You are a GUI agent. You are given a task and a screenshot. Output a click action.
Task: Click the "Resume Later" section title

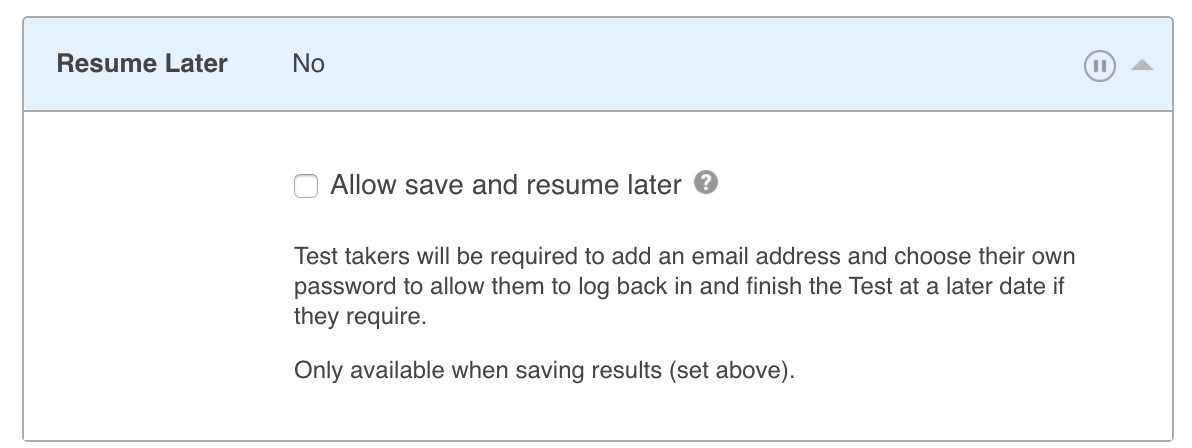pyautogui.click(x=142, y=65)
